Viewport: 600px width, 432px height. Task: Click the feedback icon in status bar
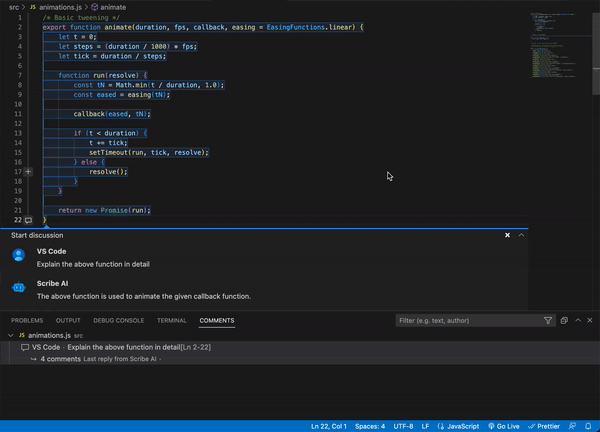coord(572,426)
